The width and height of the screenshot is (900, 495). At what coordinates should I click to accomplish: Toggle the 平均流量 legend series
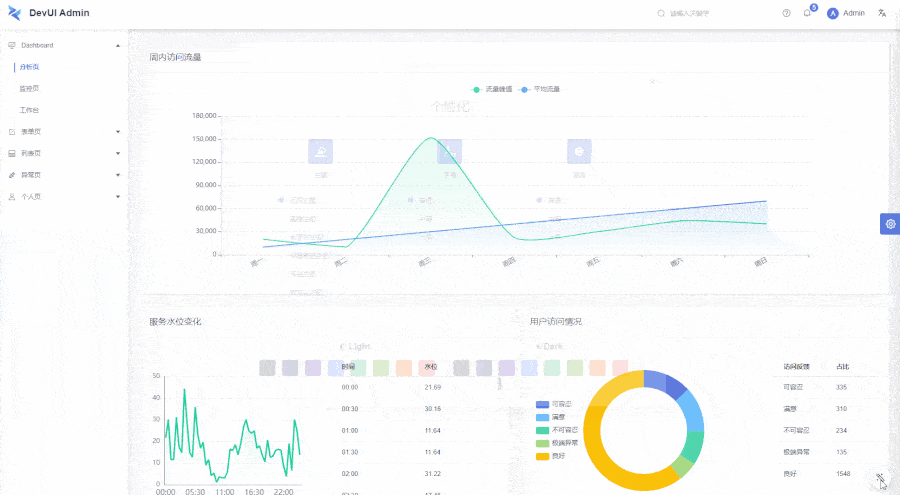coord(540,90)
